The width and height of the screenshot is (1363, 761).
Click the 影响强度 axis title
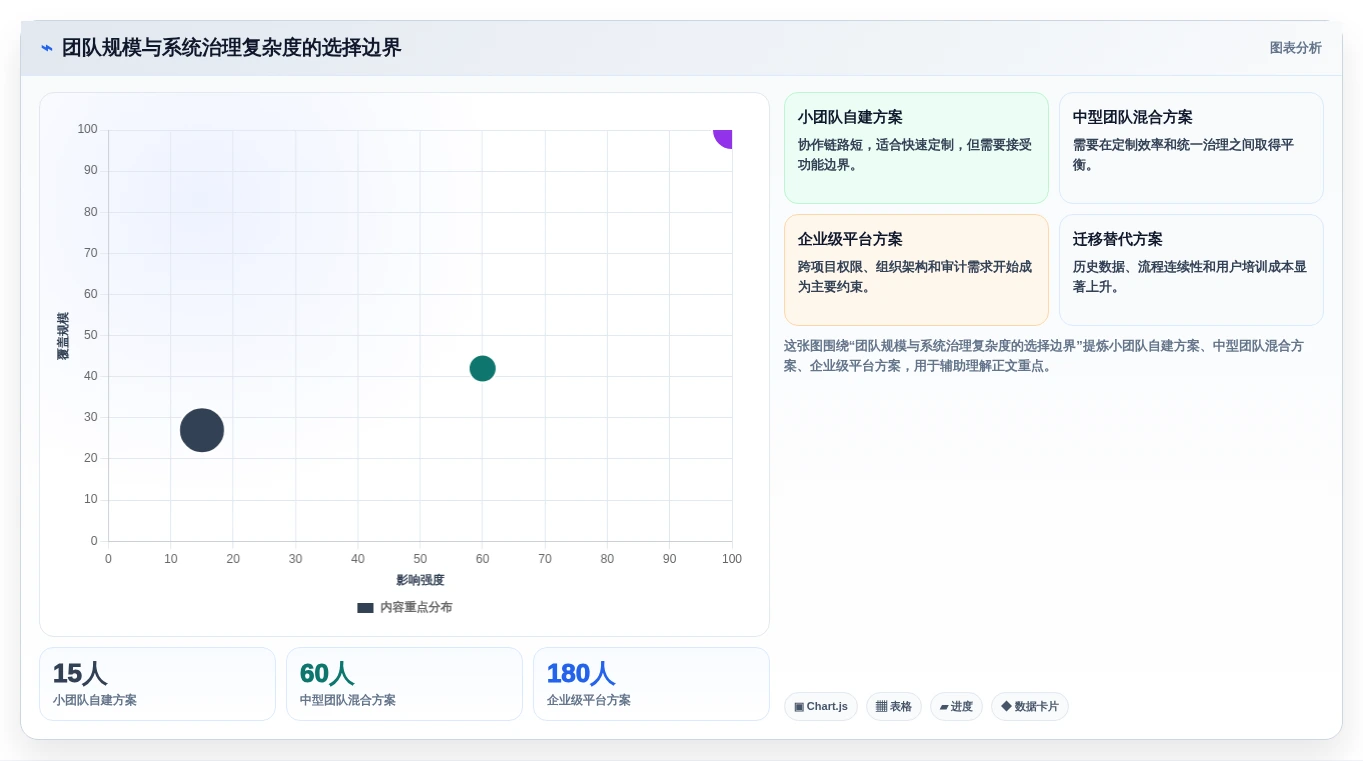click(x=420, y=580)
